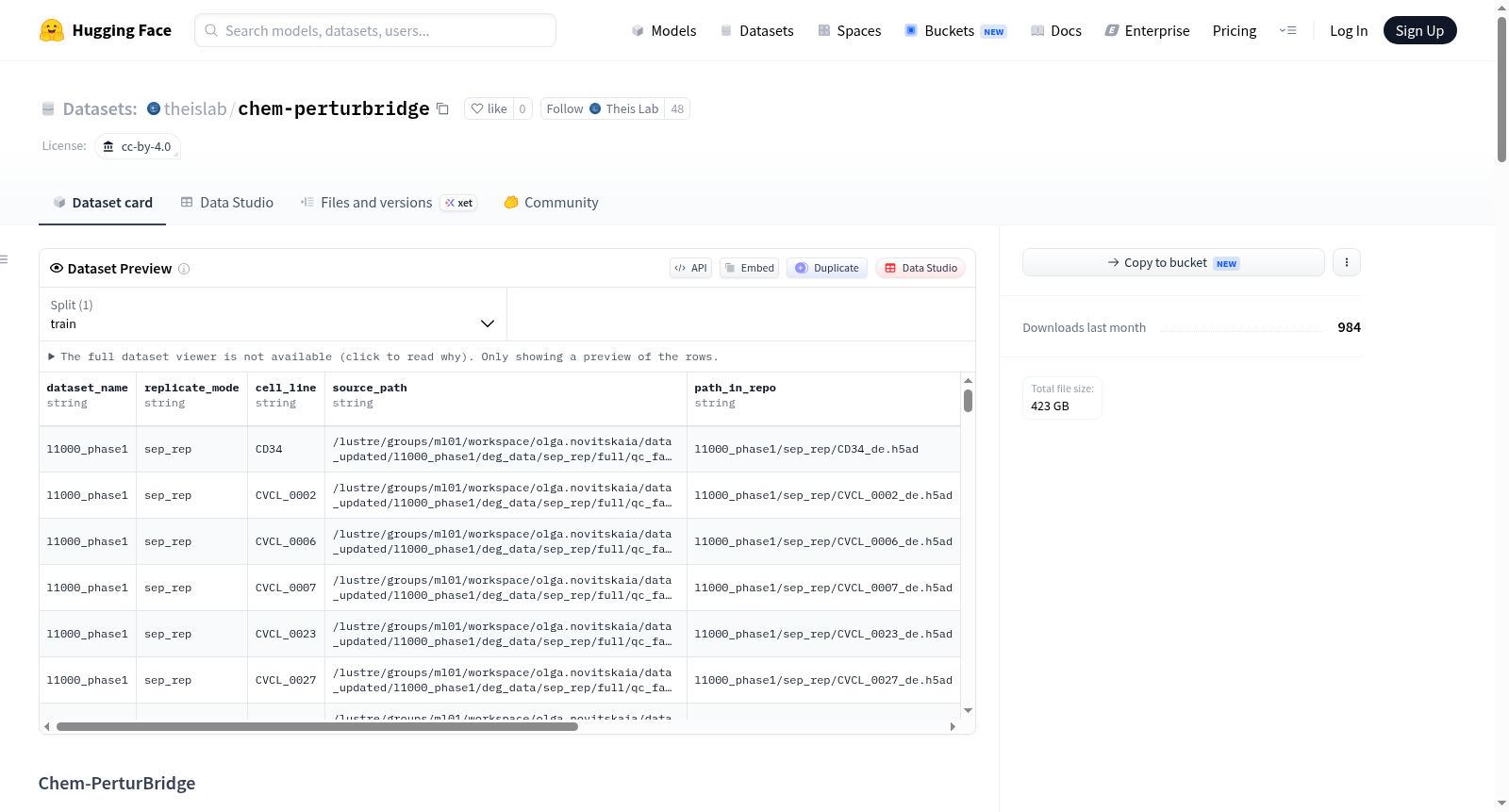Open the Pricing page link
Viewport: 1509px width, 812px height.
(1235, 30)
